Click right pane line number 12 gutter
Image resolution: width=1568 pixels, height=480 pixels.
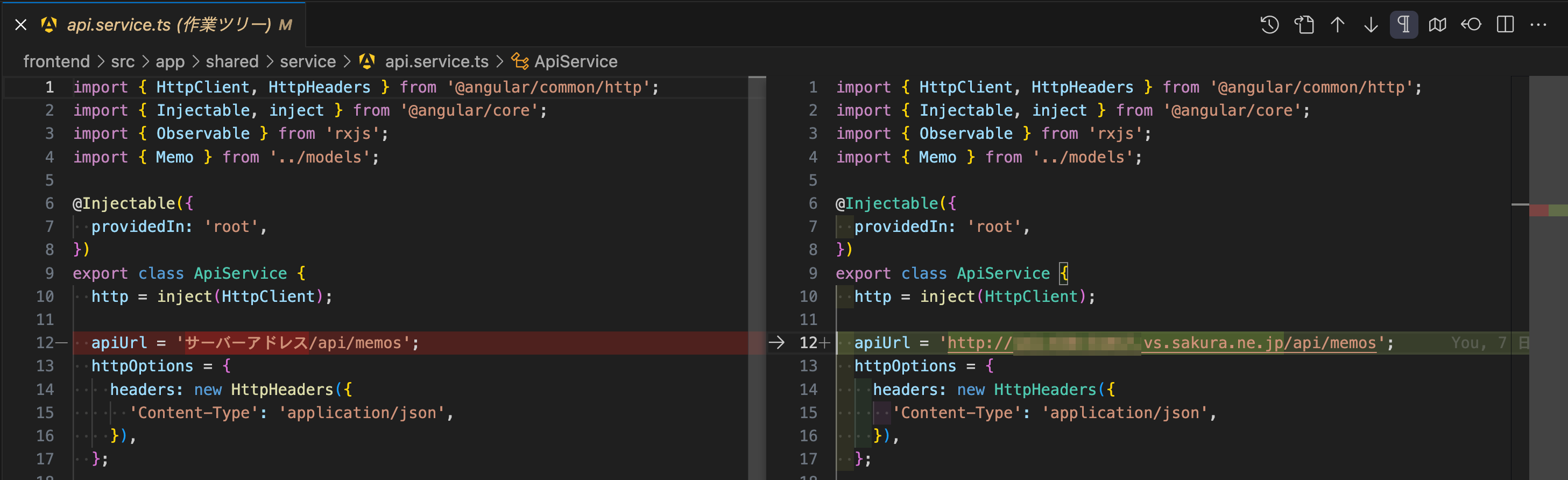pyautogui.click(x=808, y=343)
